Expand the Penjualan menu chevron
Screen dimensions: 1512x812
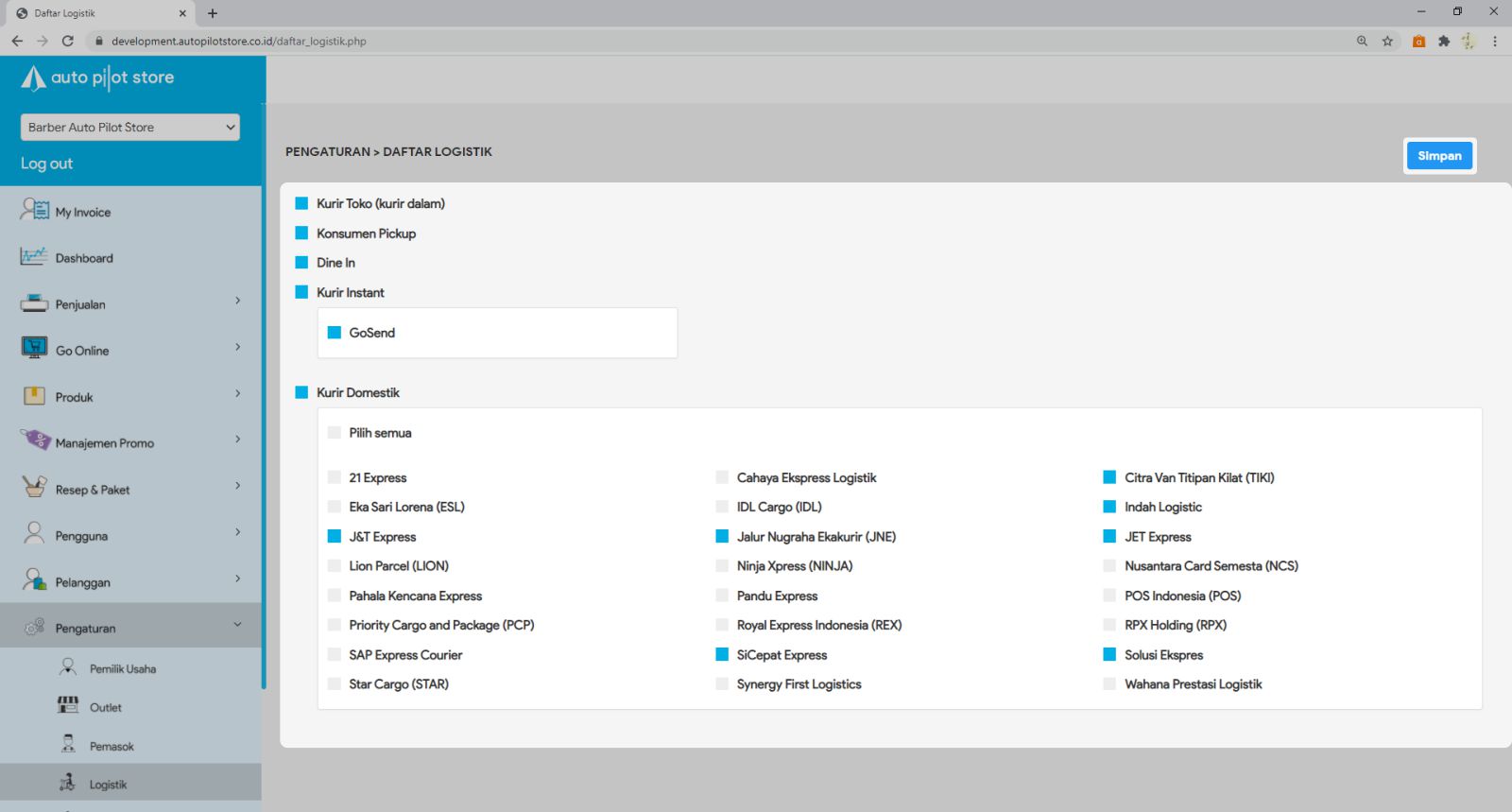[237, 302]
